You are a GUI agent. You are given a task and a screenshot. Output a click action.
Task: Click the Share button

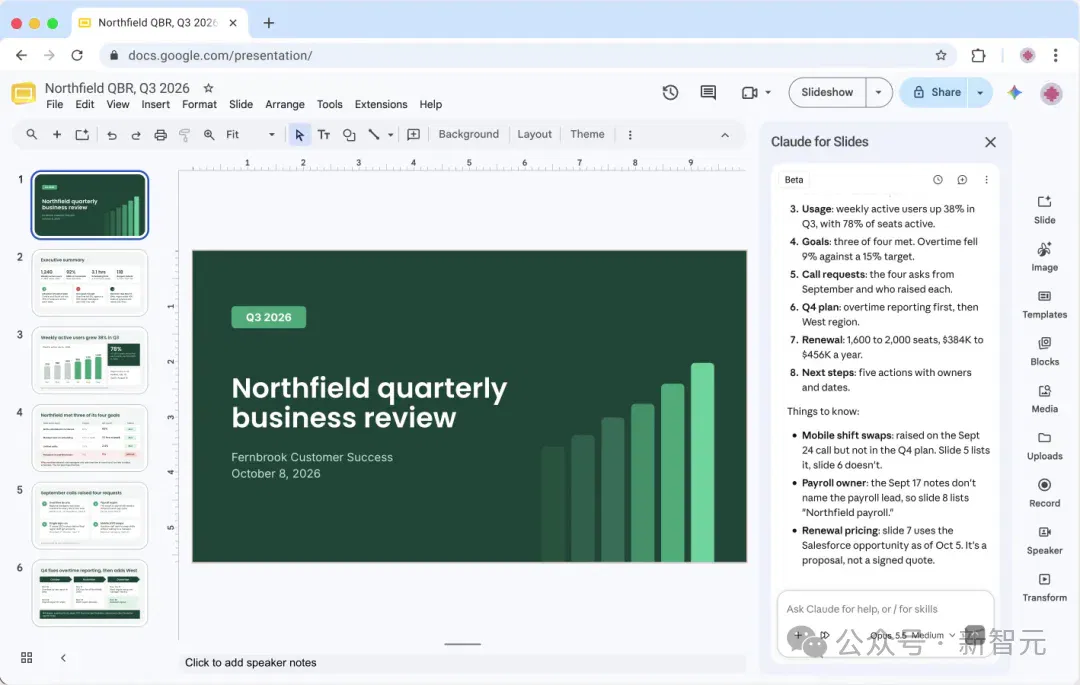point(937,92)
